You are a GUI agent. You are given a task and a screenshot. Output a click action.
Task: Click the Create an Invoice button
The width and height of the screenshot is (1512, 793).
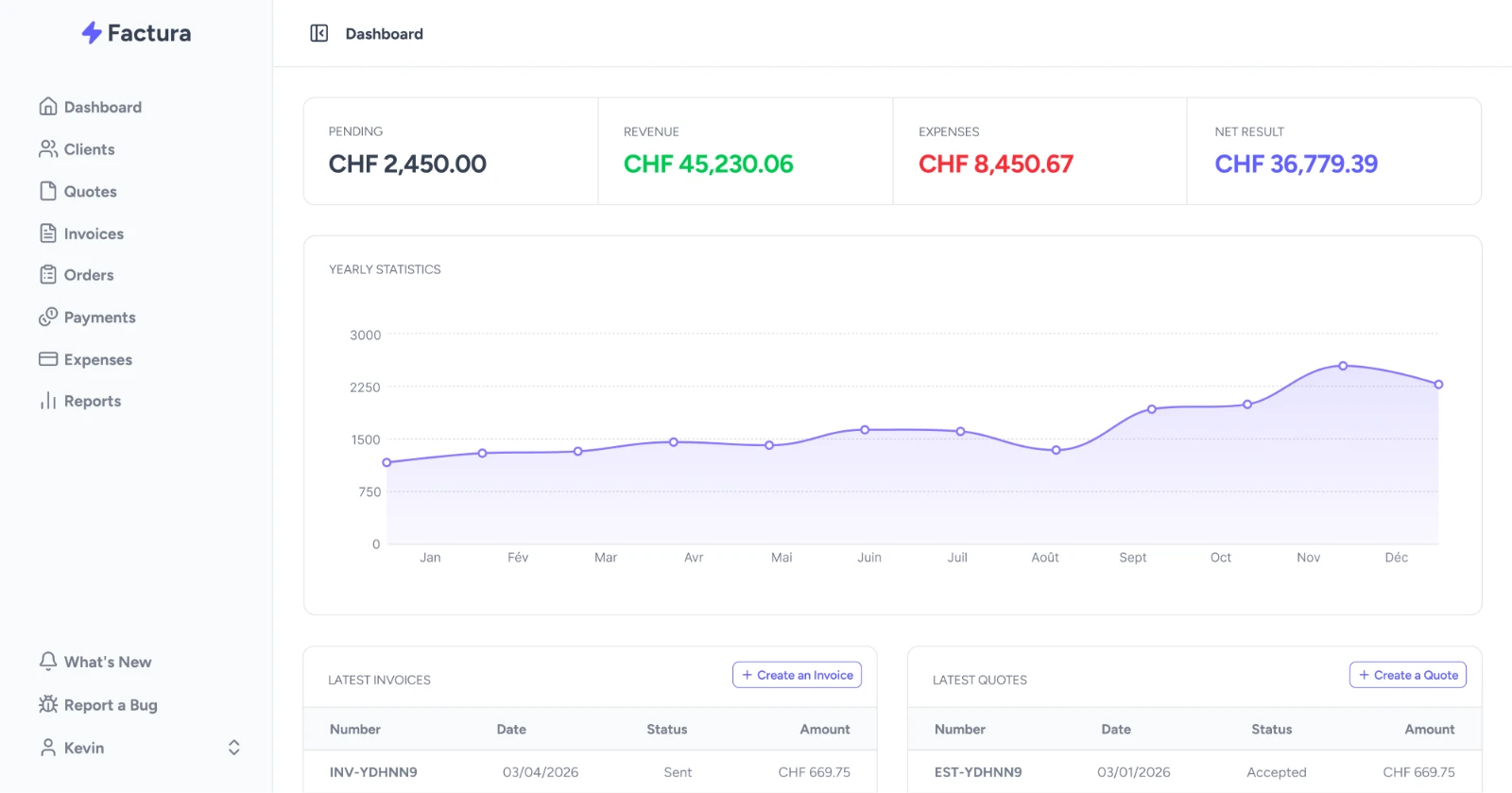pos(797,675)
